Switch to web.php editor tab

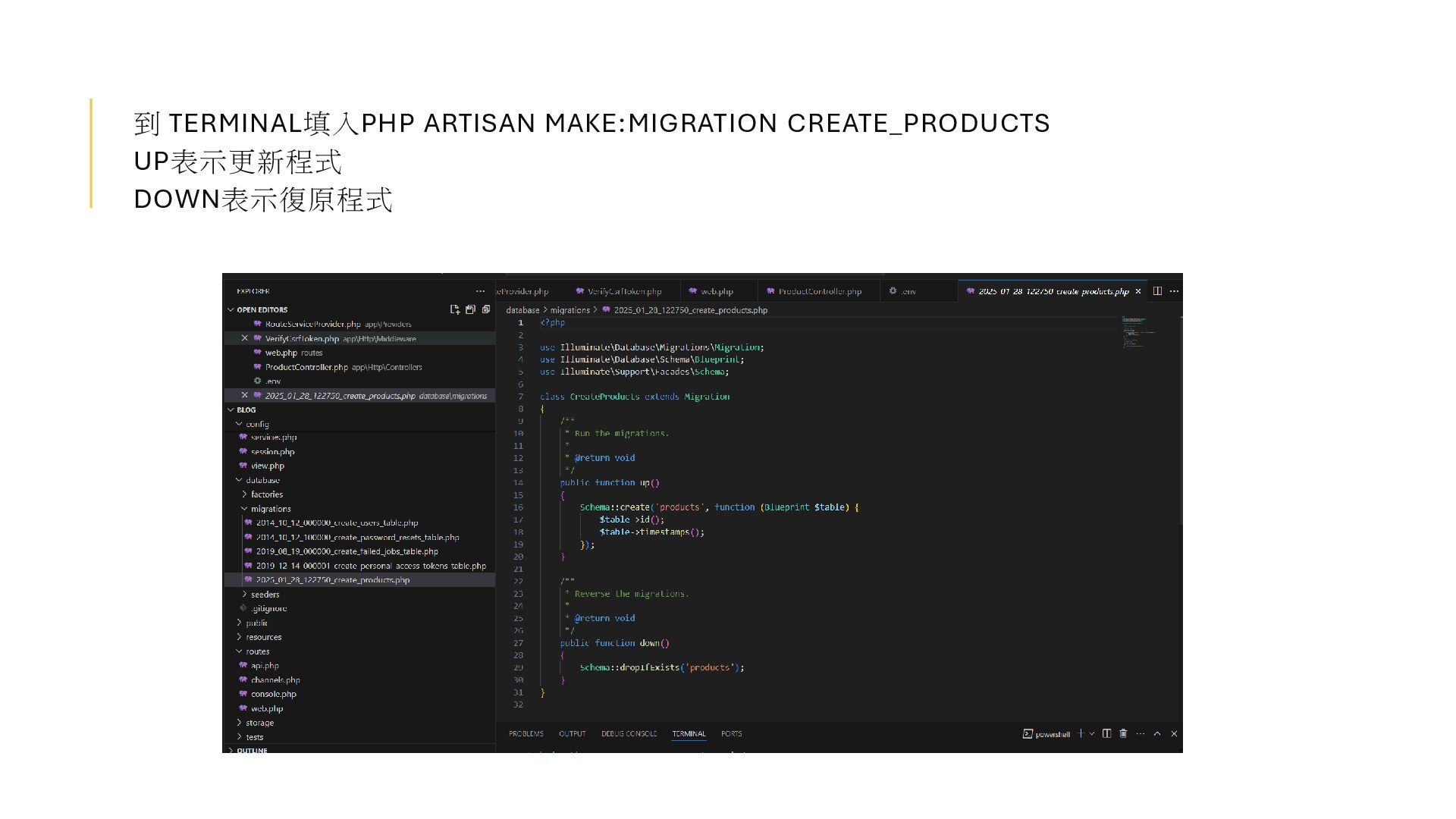coord(718,291)
